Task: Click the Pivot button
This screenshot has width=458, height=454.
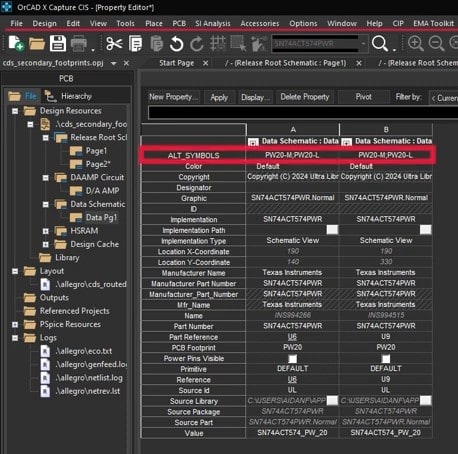Action: (363, 97)
